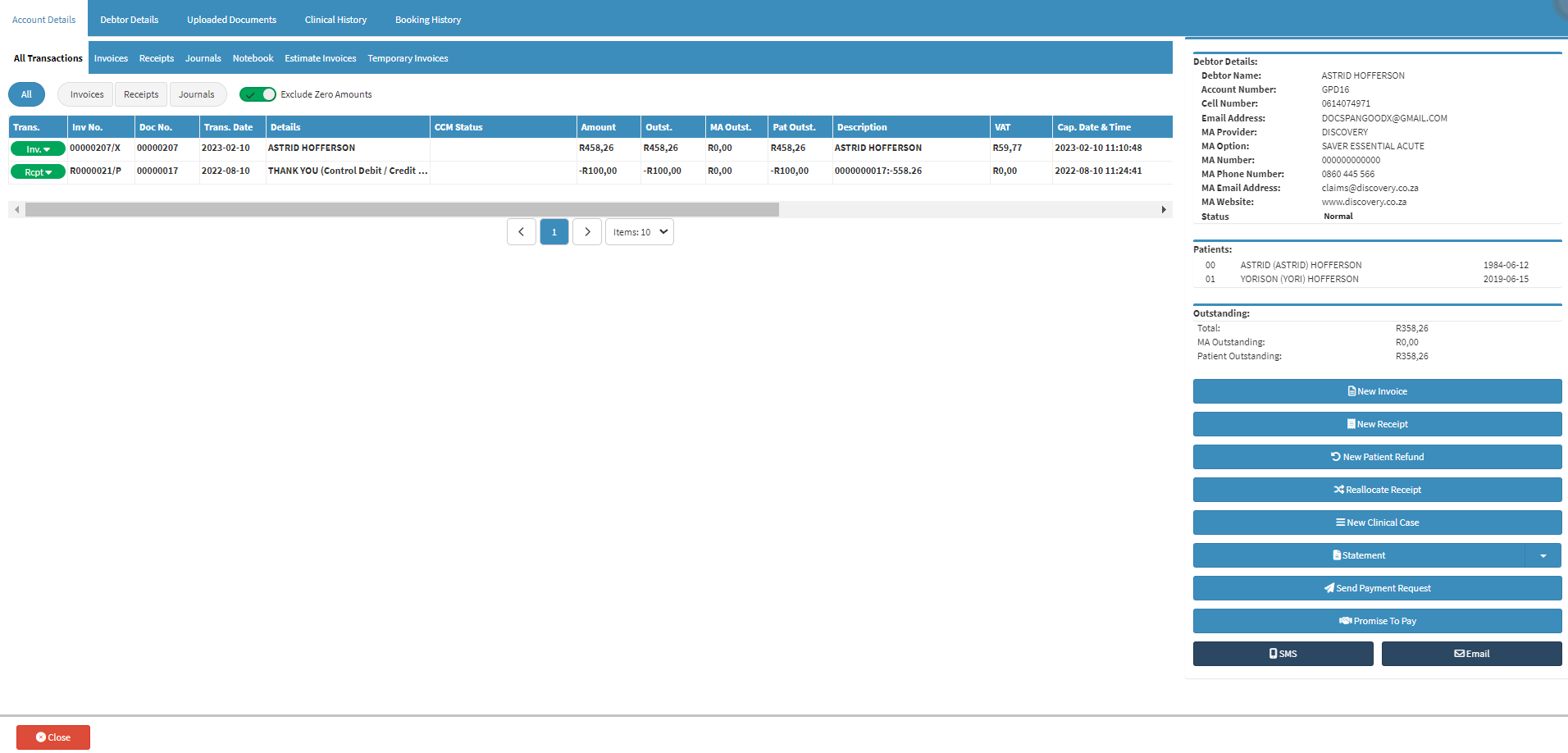Open the Estimate Invoices sub-tab

[x=321, y=58]
